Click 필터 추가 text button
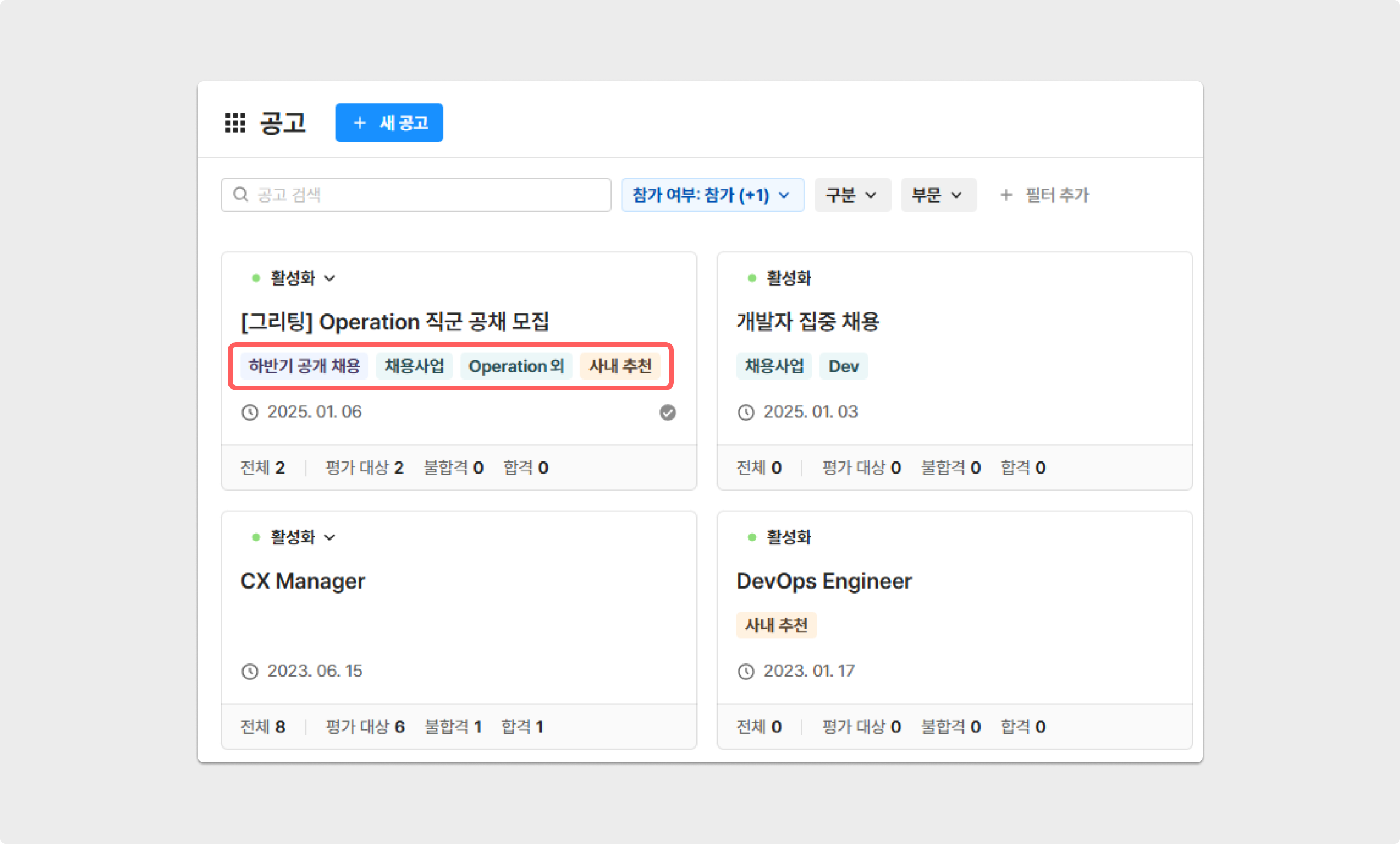 coord(1057,195)
